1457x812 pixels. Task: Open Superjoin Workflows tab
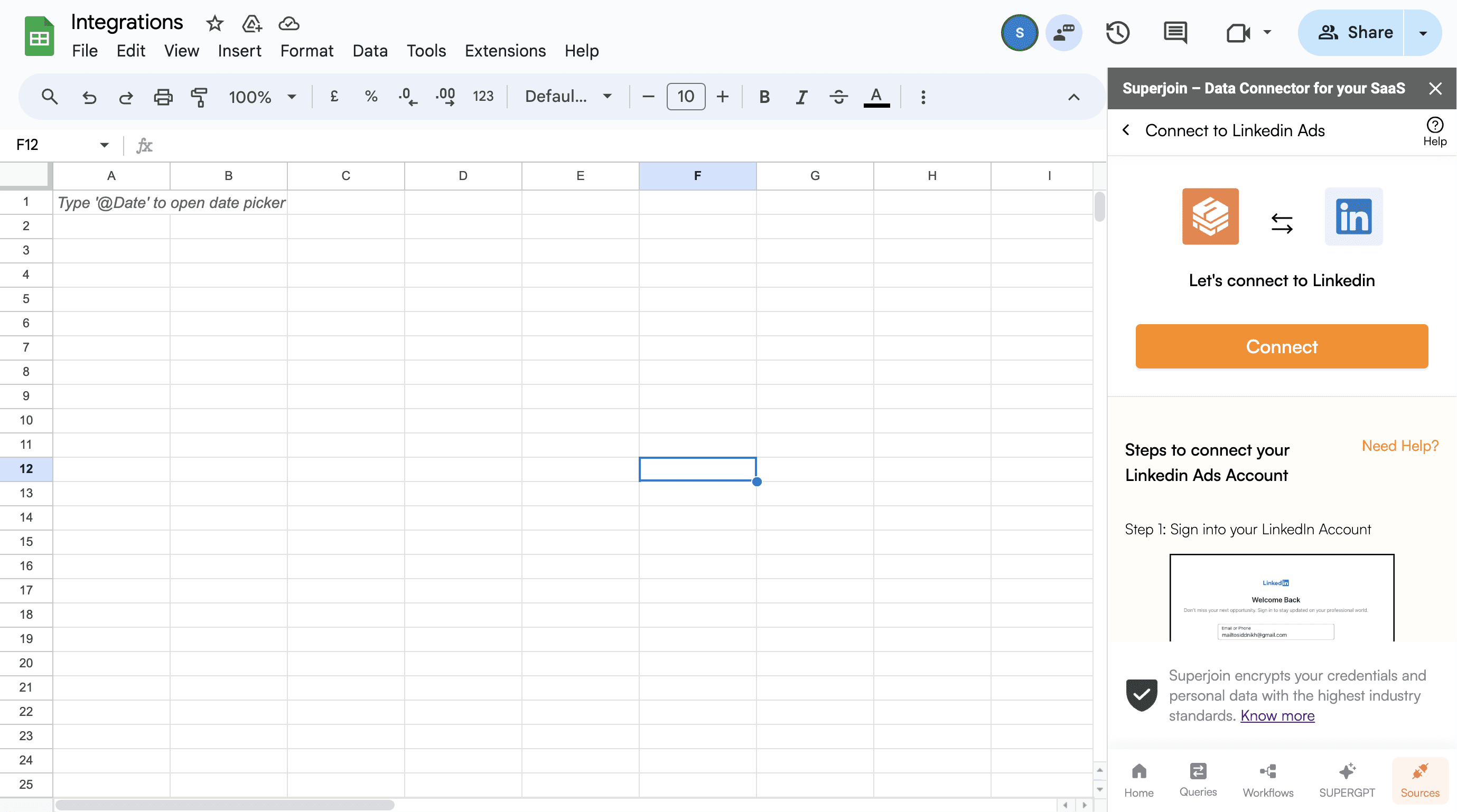click(1268, 780)
